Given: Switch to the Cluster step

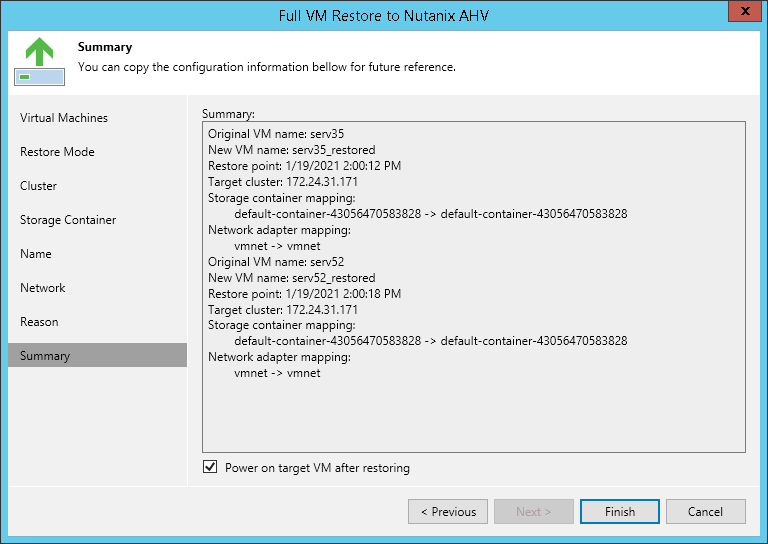Looking at the screenshot, I should tap(39, 186).
